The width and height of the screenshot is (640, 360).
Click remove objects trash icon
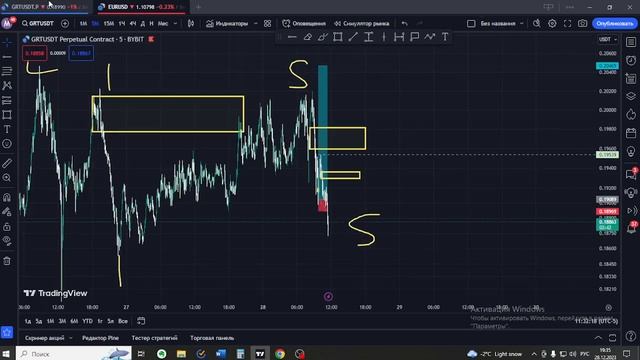[x=7, y=261]
